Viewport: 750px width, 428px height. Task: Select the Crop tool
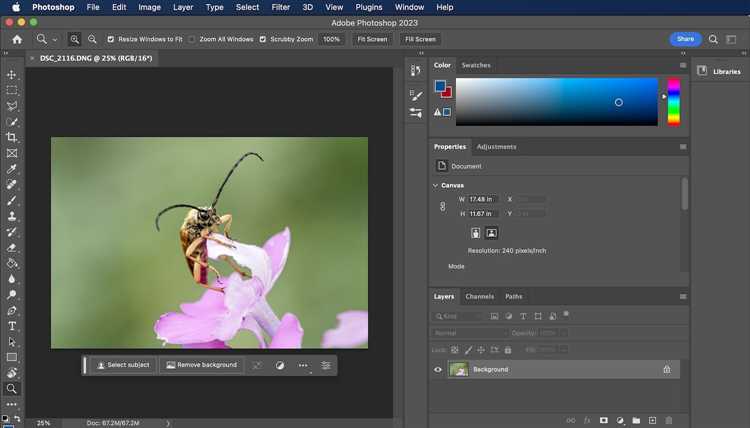click(11, 138)
